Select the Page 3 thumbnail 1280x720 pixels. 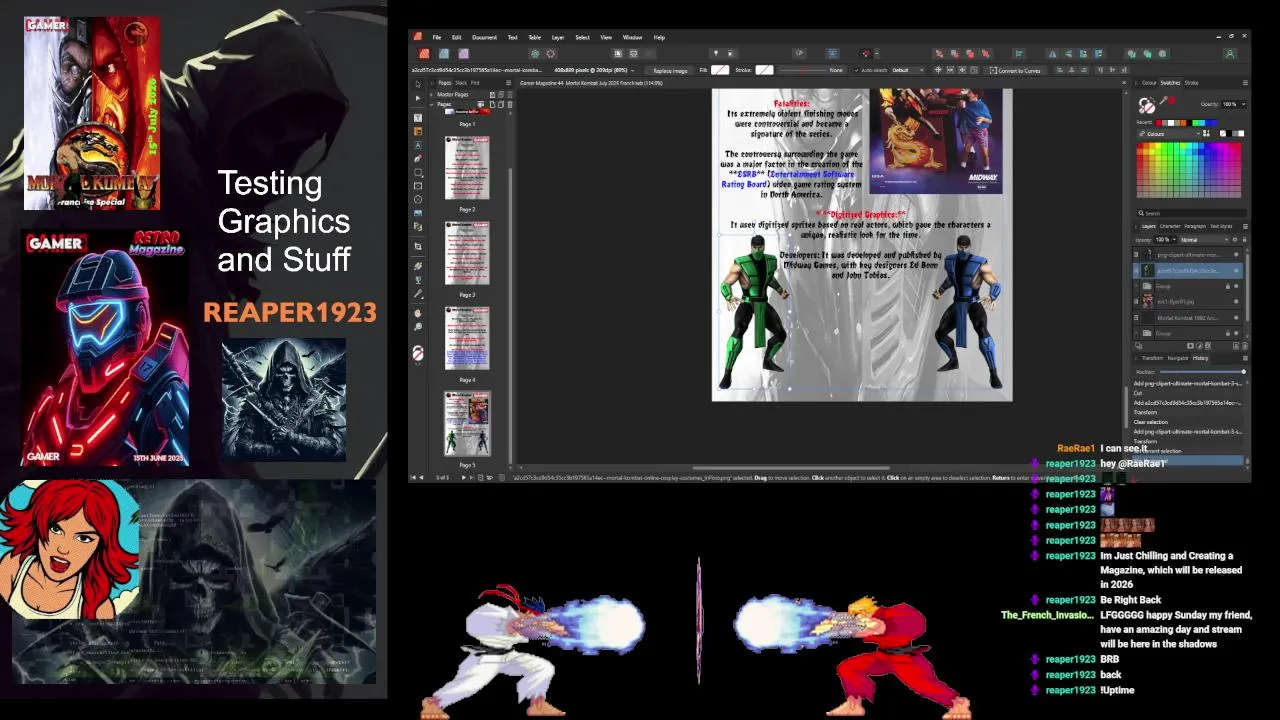(467, 253)
